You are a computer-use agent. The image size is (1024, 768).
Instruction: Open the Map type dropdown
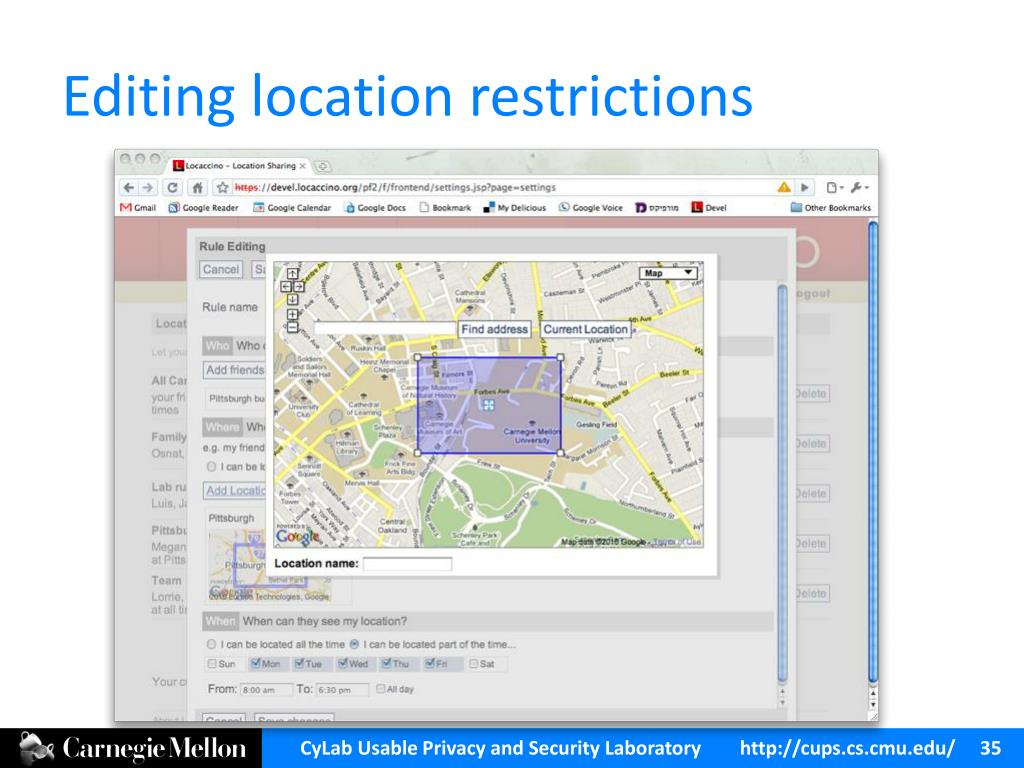(x=668, y=273)
